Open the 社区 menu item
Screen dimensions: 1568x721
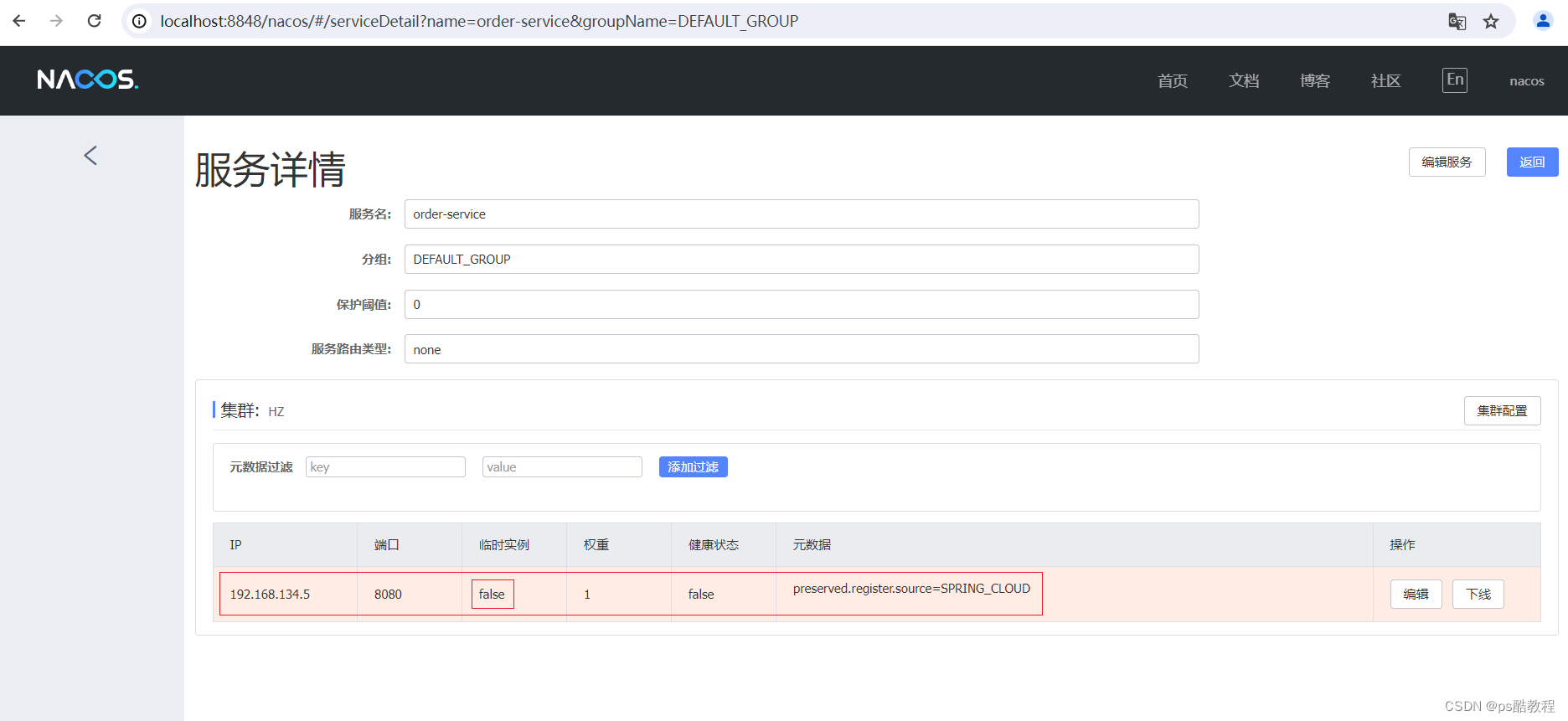[1386, 81]
